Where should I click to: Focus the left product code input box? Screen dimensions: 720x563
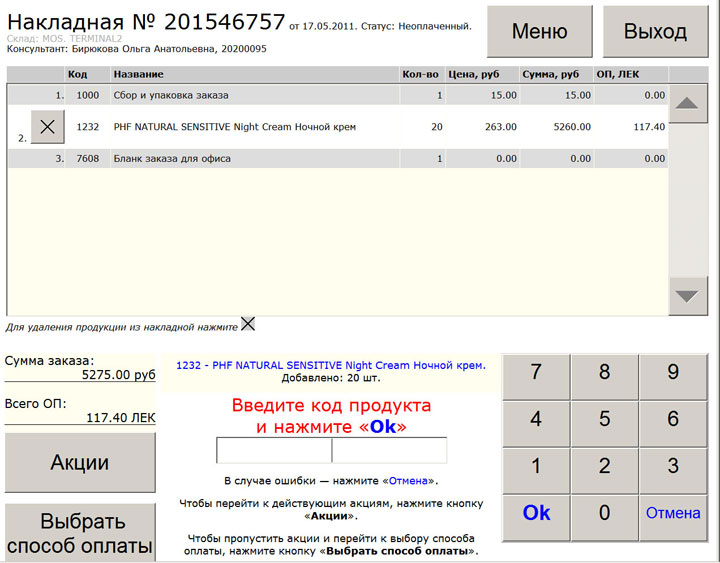coord(274,450)
